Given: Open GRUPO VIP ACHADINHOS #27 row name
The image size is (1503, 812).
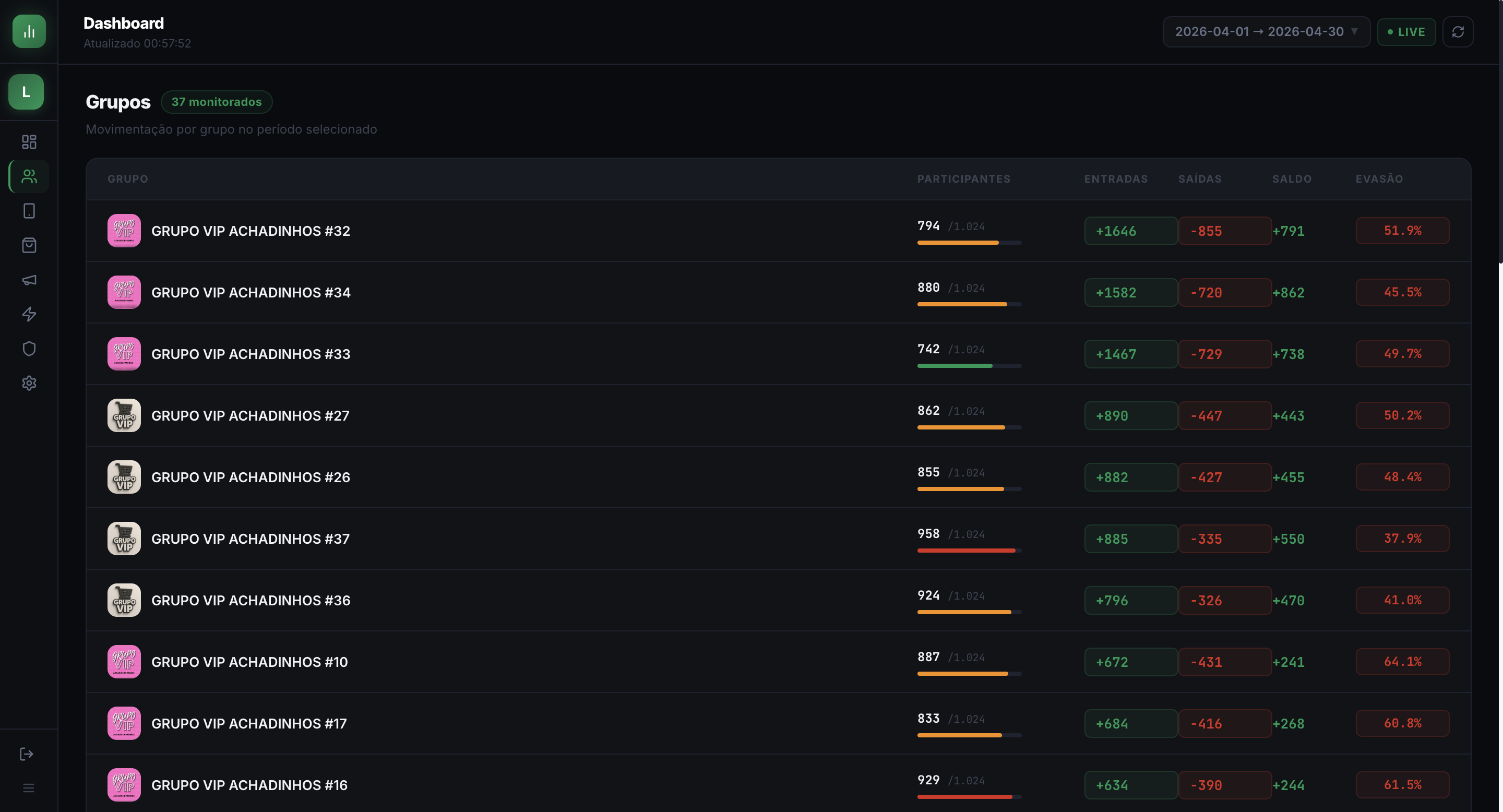Looking at the screenshot, I should click(250, 415).
